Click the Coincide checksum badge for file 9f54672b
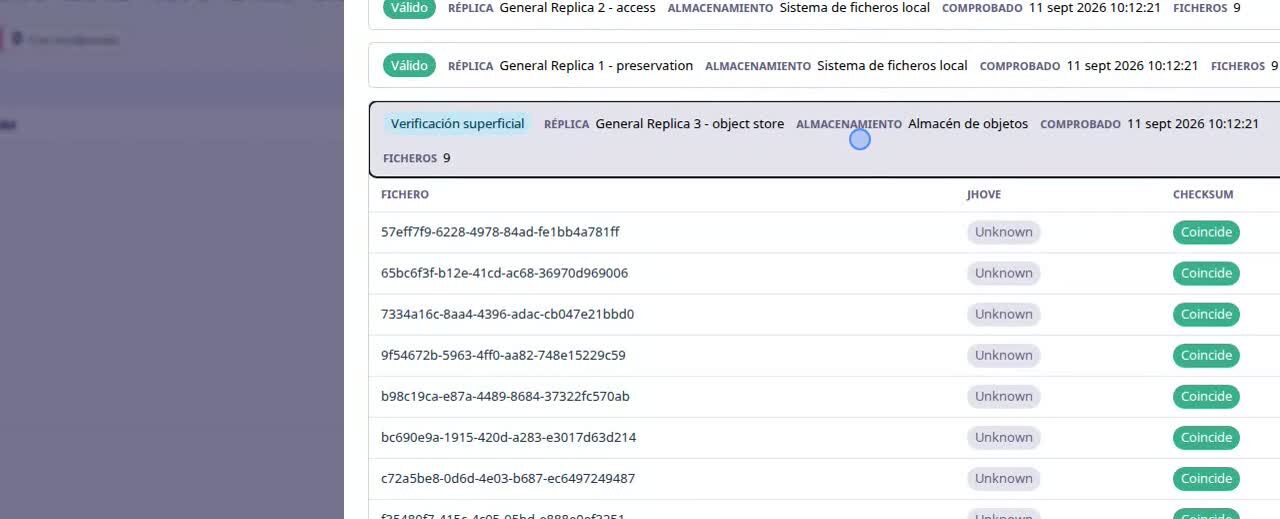 (x=1206, y=355)
